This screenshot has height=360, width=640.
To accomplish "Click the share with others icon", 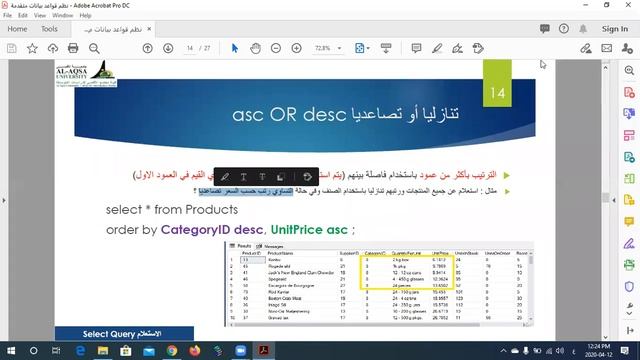I will tap(627, 49).
